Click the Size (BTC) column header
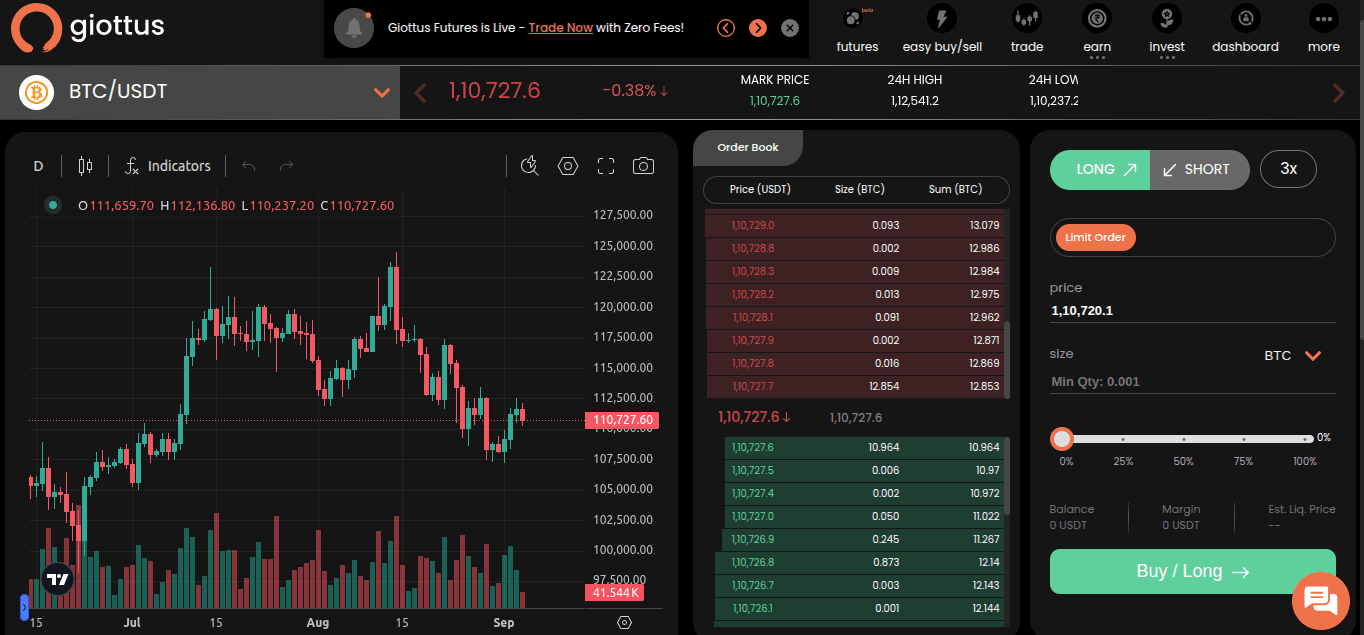Screen dimensions: 1364x635 click(x=860, y=189)
